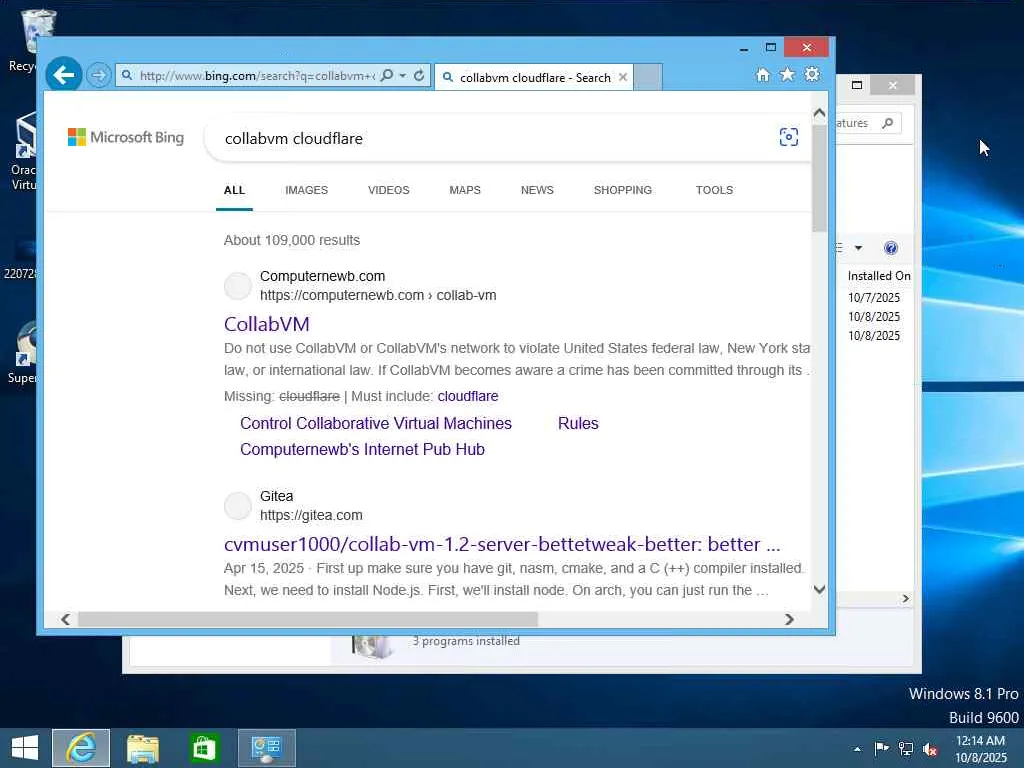
Task: Select the 10/7/2025 installed date row
Action: pyautogui.click(x=874, y=298)
